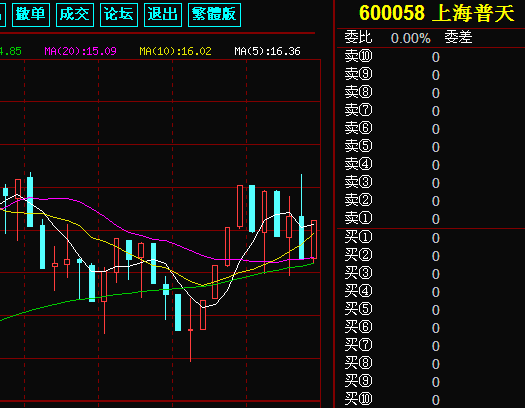525x408 pixels.
Task: Click the last red candlestick on chart
Action: [314, 239]
